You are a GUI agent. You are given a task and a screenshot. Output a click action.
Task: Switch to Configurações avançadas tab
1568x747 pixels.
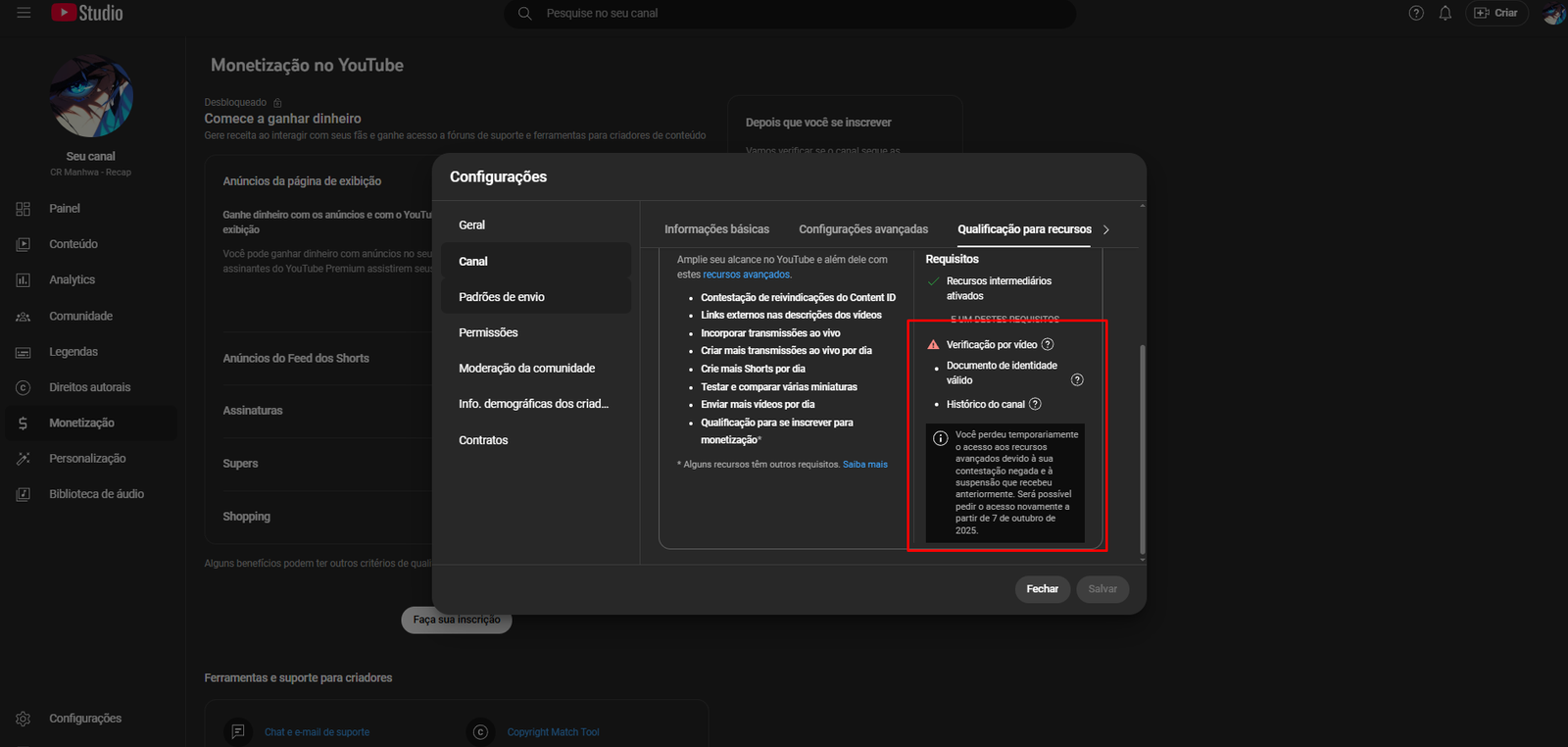(863, 229)
